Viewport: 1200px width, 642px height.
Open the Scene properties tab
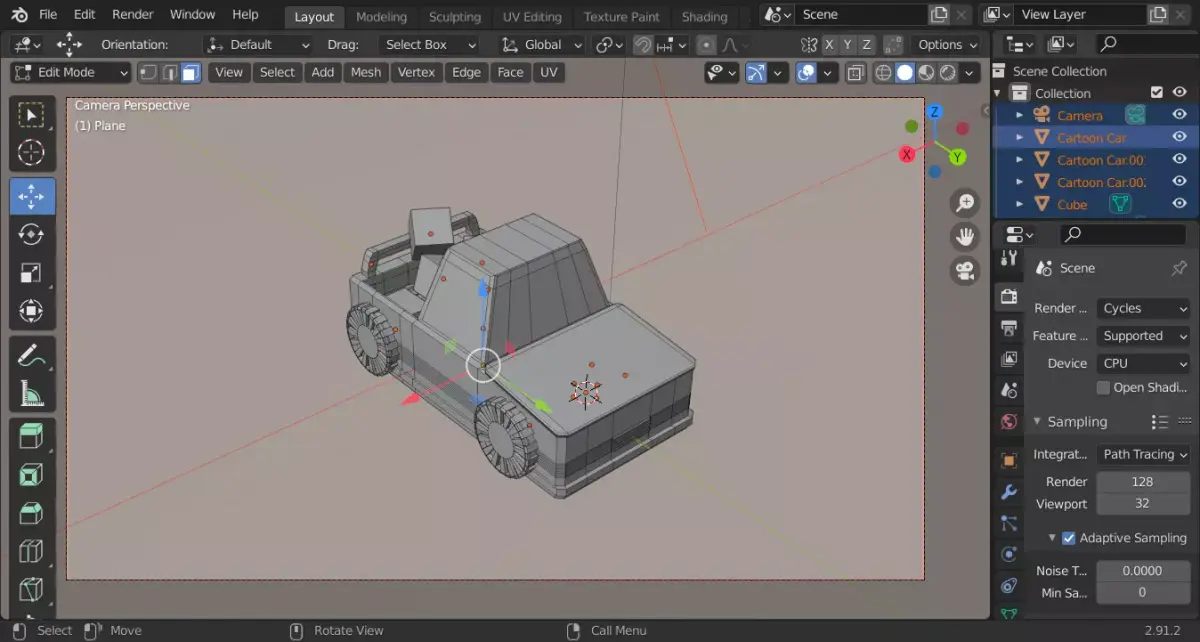pyautogui.click(x=1009, y=390)
